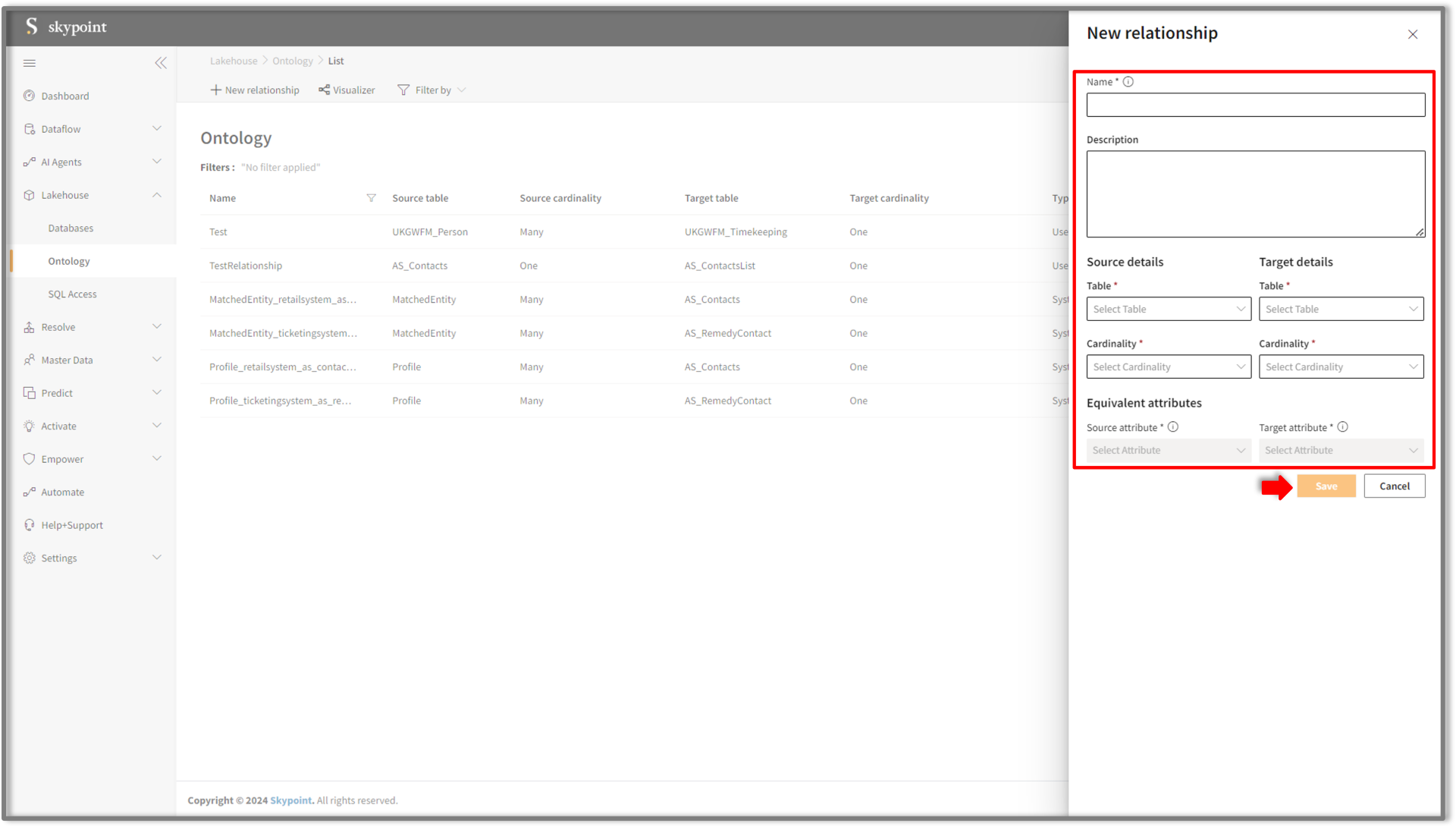Image resolution: width=1456 pixels, height=827 pixels.
Task: Open the Source details Table dropdown
Action: pos(1169,309)
